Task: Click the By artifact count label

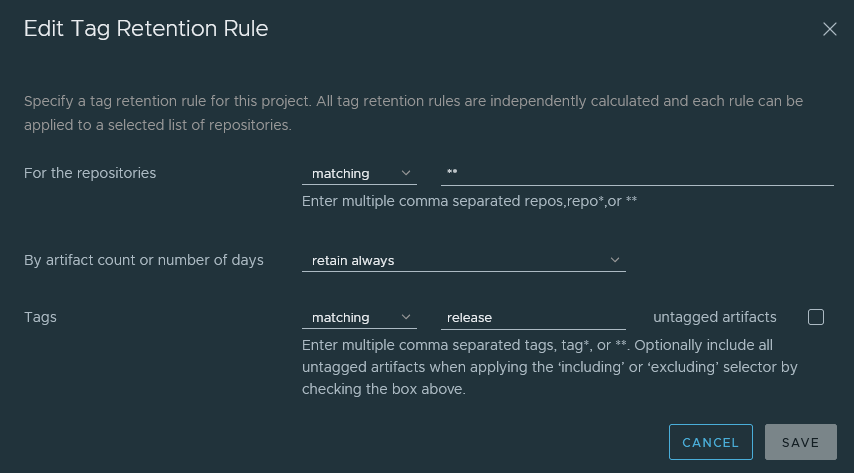Action: [x=143, y=260]
